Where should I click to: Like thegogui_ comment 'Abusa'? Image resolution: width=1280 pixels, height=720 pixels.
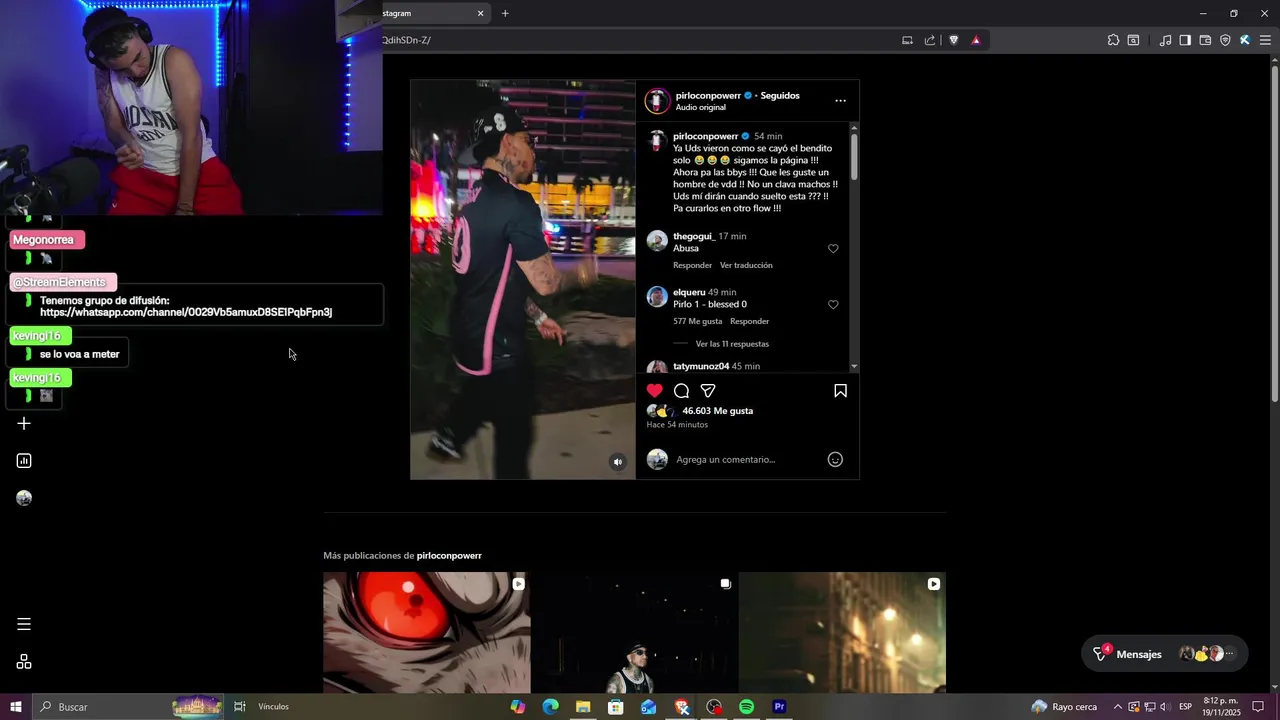(833, 249)
